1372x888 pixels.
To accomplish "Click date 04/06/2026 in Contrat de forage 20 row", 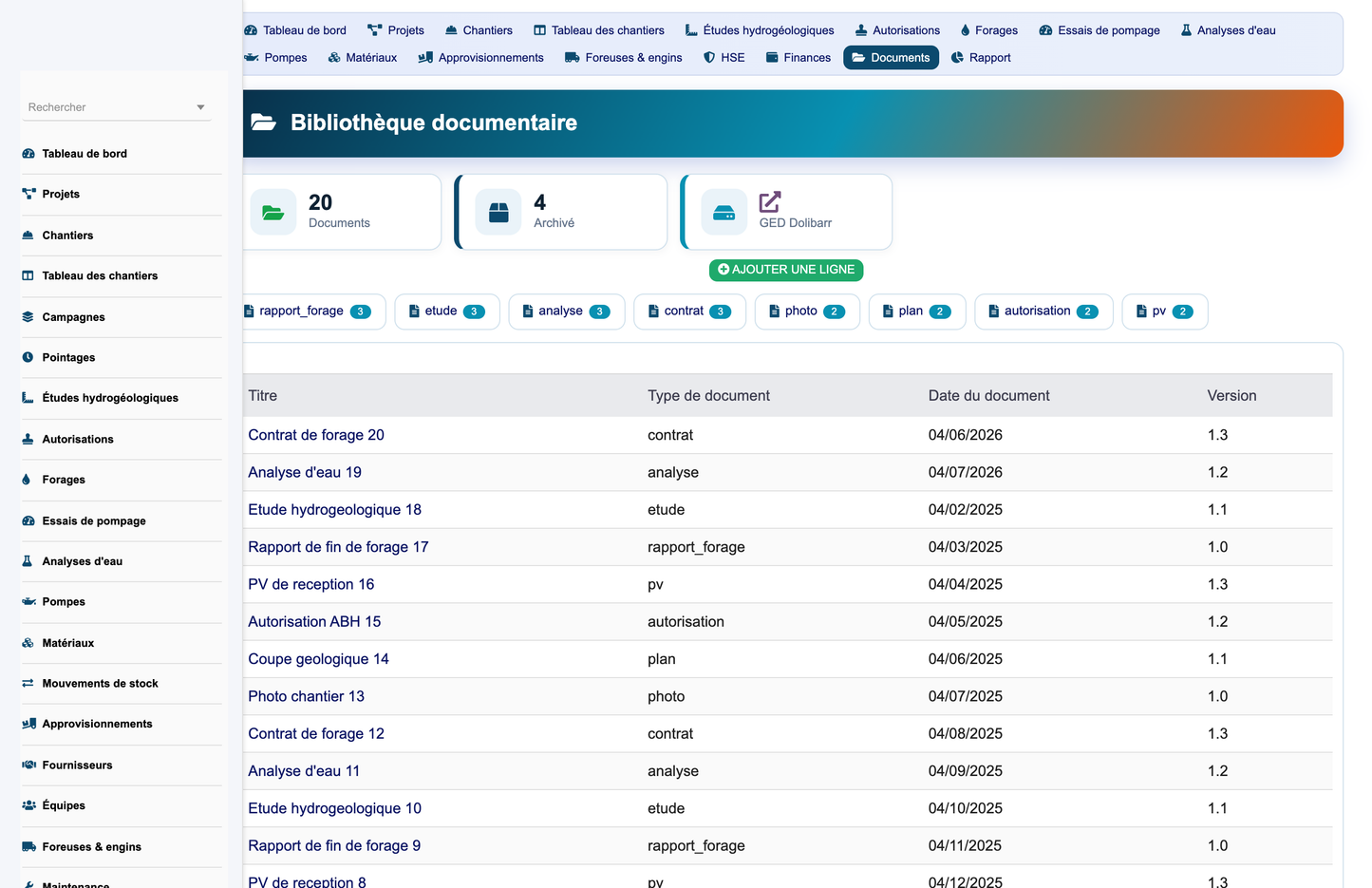I will pos(966,435).
